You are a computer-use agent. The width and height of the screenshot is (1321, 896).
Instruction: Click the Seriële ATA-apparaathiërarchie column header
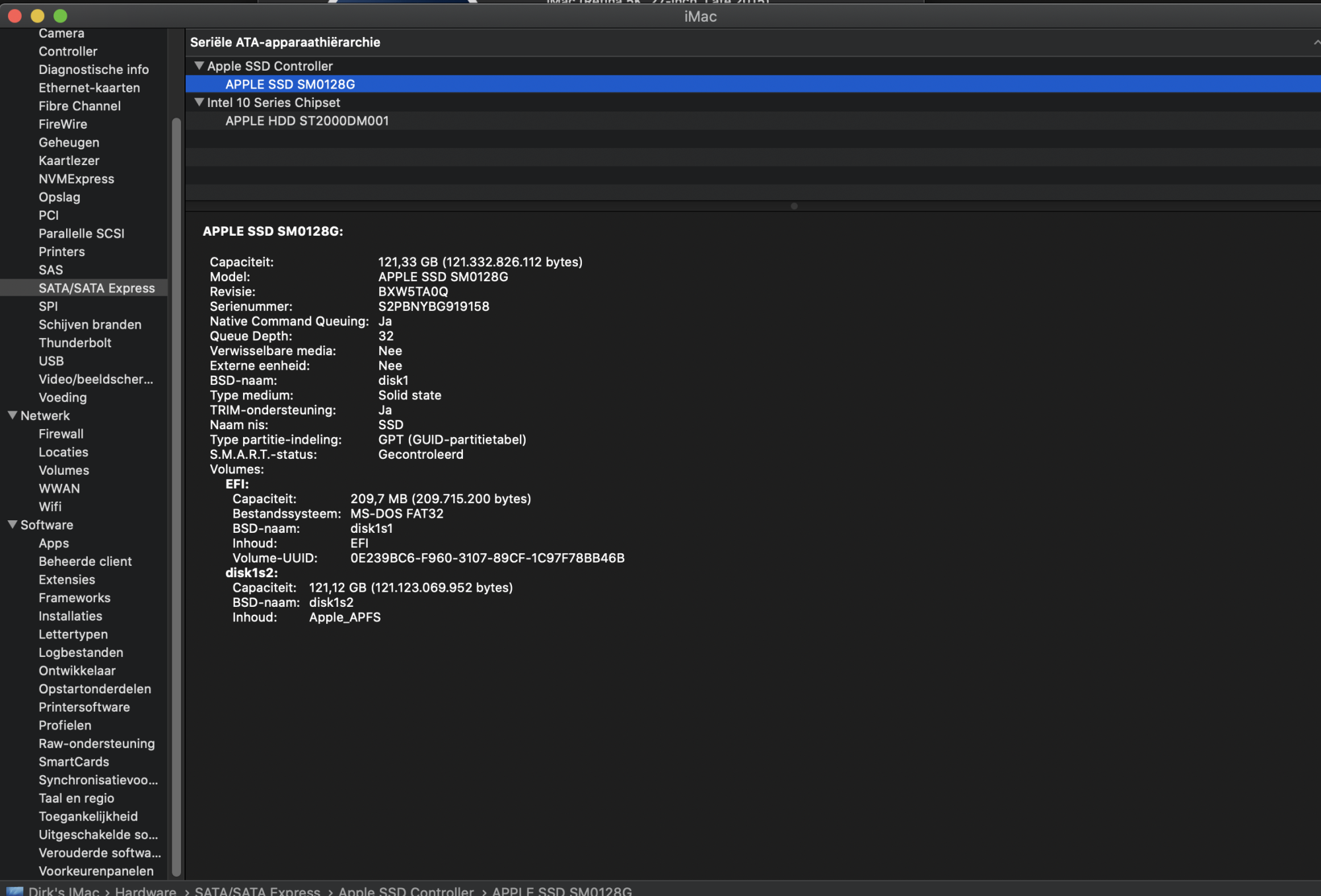(x=285, y=42)
